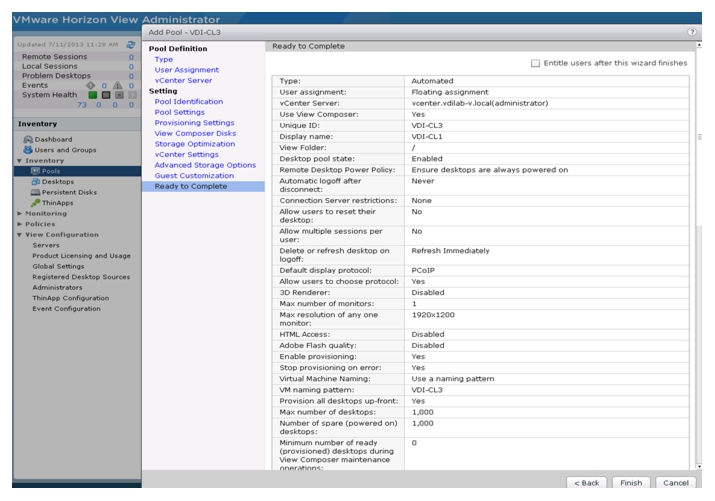Click the Pools icon in sidebar
Image resolution: width=715 pixels, height=501 pixels.
pos(35,171)
